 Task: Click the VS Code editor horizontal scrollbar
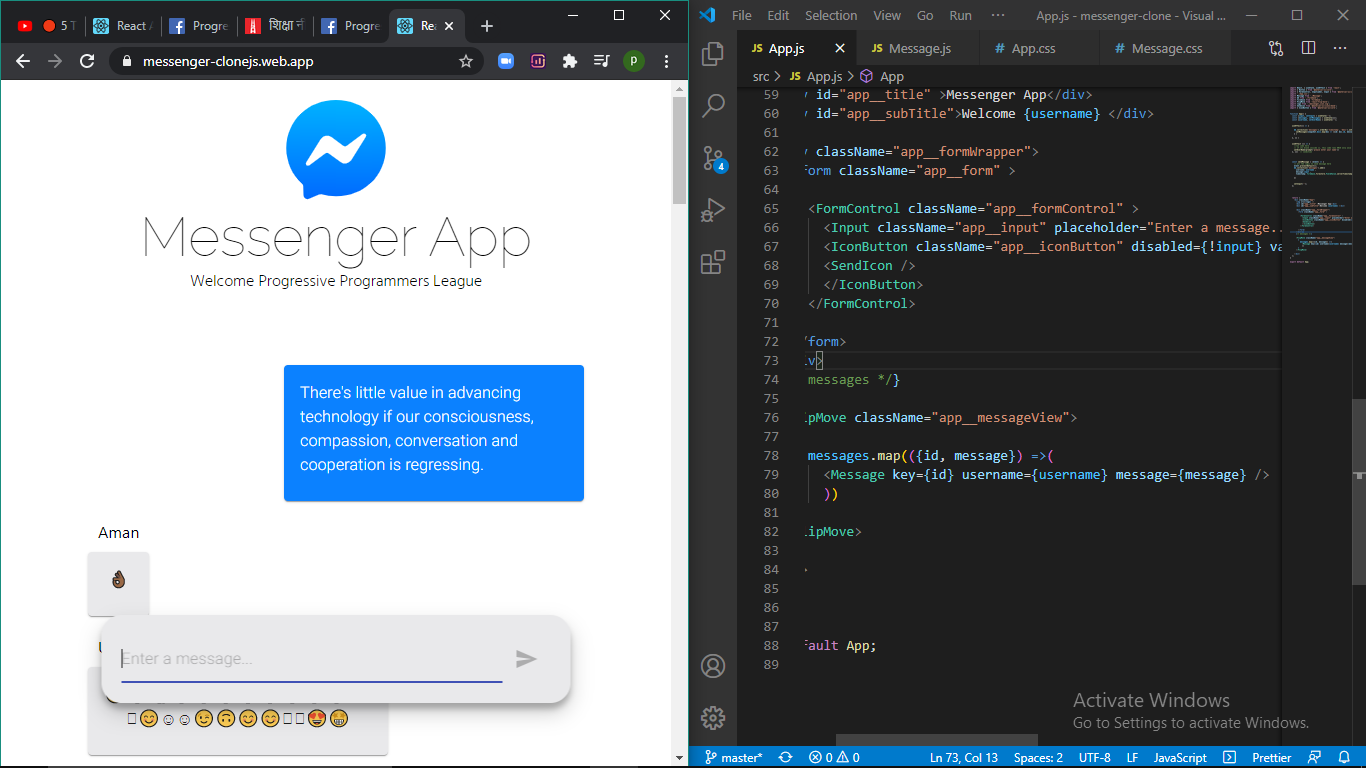coord(936,740)
